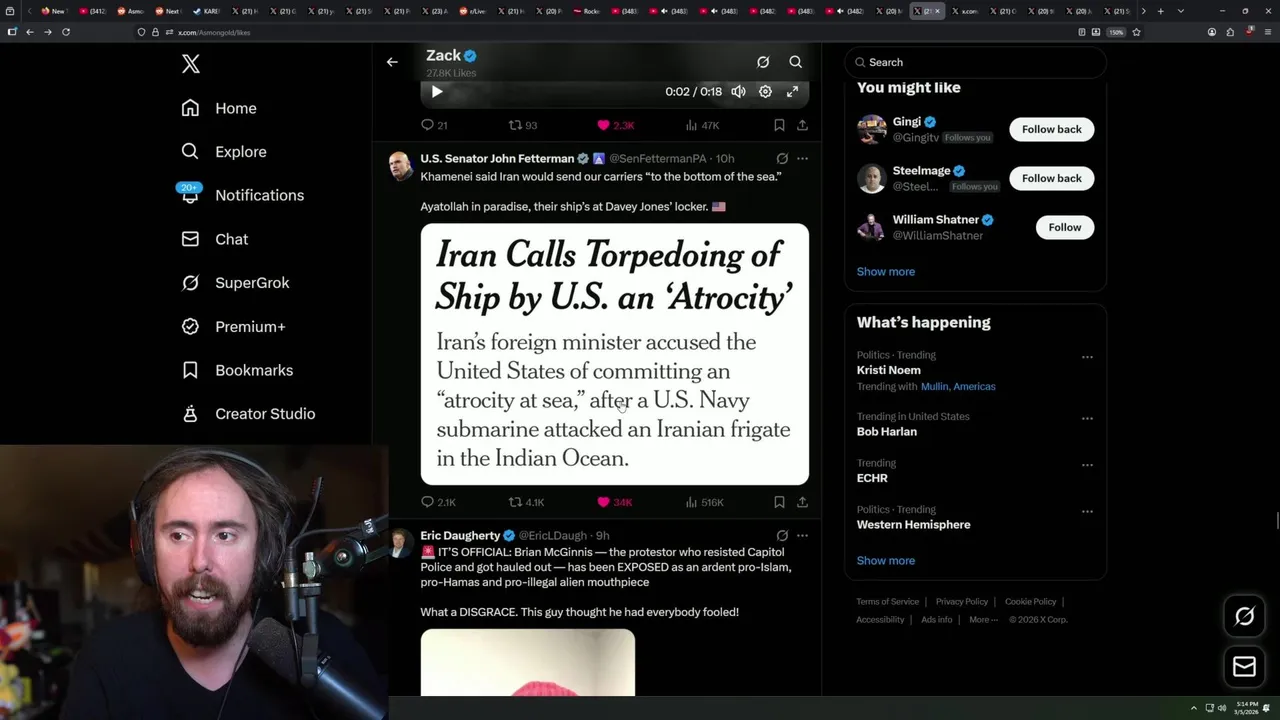
Task: Grok-explain the Eric Daugherty post
Action: tap(782, 536)
